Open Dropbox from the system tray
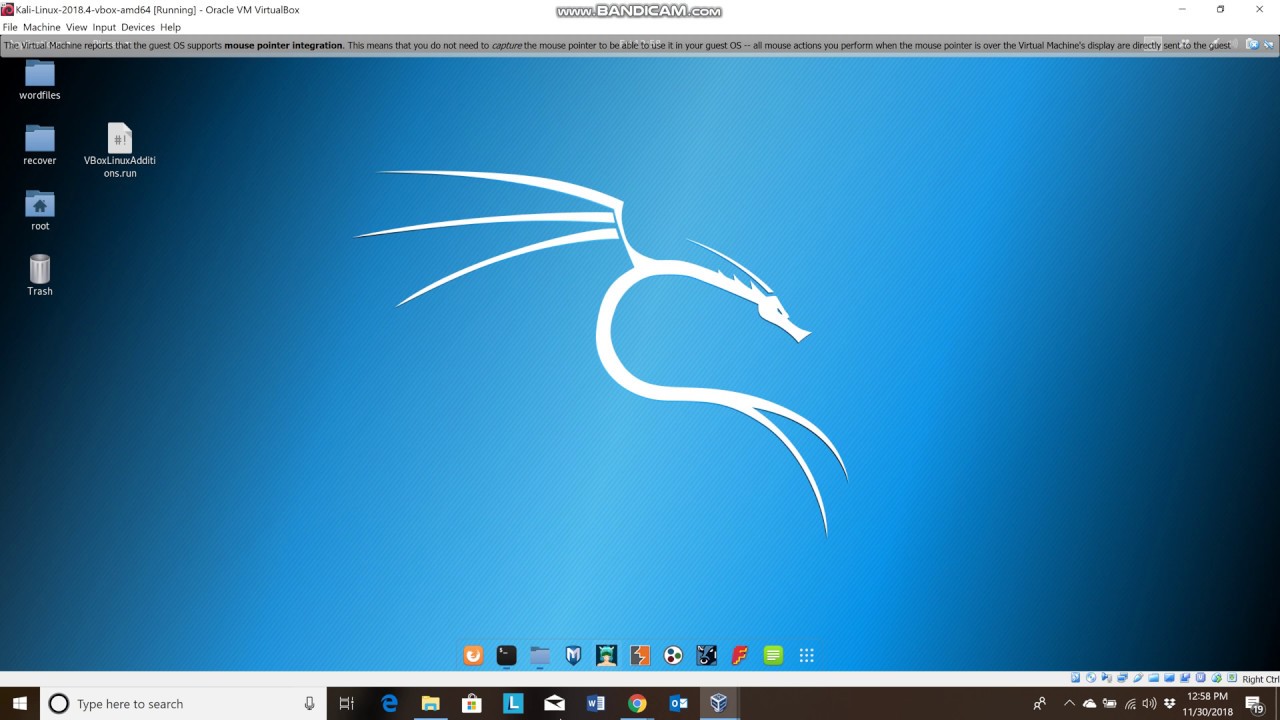This screenshot has height=720, width=1280. click(x=1169, y=704)
